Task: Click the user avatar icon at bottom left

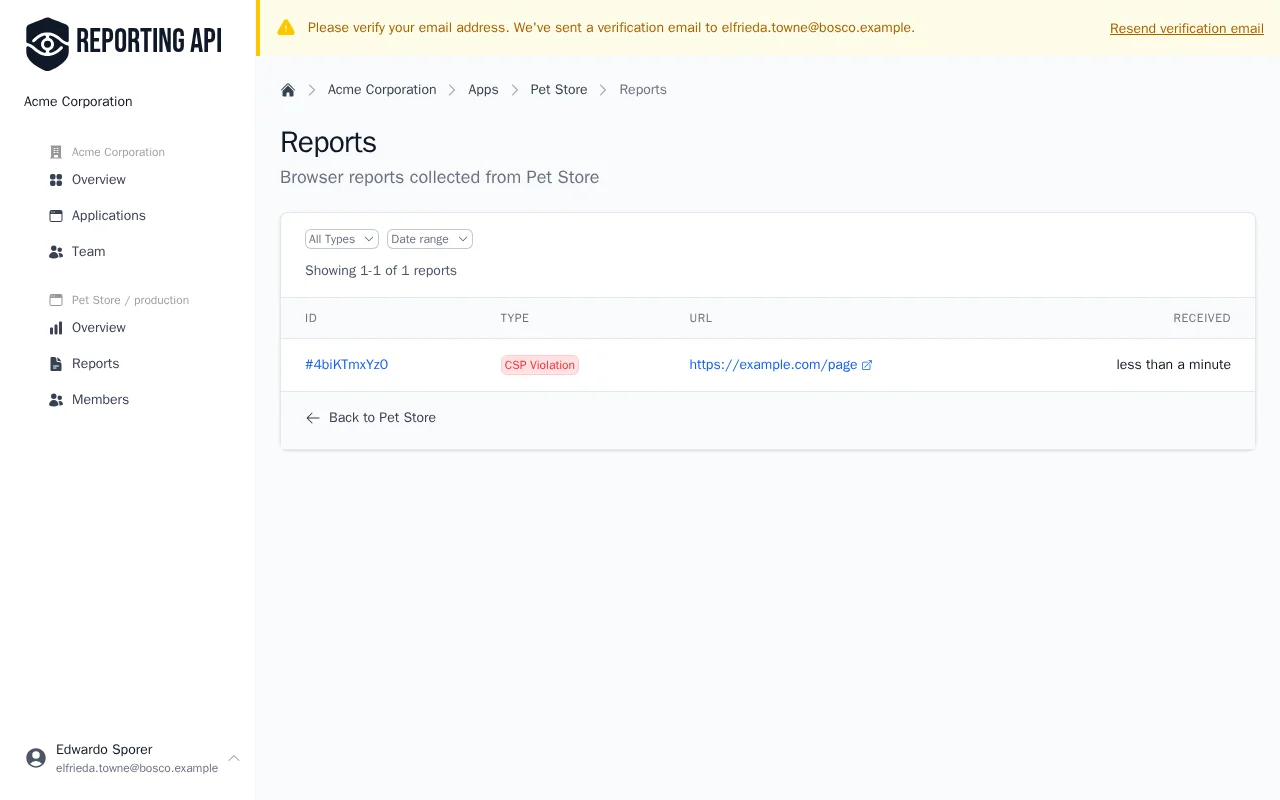Action: [x=36, y=758]
